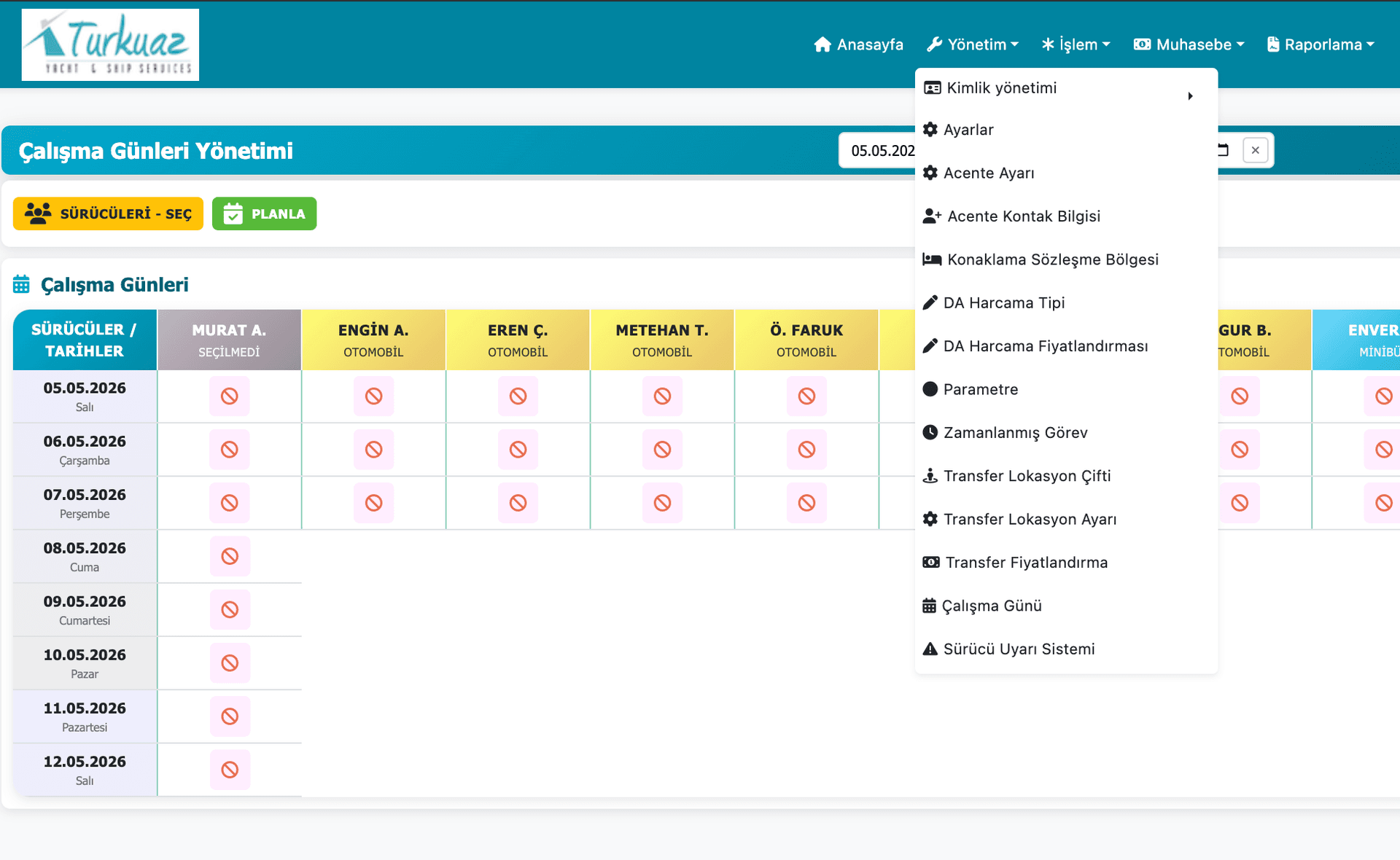The image size is (1400, 860).
Task: Expand the Kimlik yönetimi submenu arrow
Action: 1190,96
